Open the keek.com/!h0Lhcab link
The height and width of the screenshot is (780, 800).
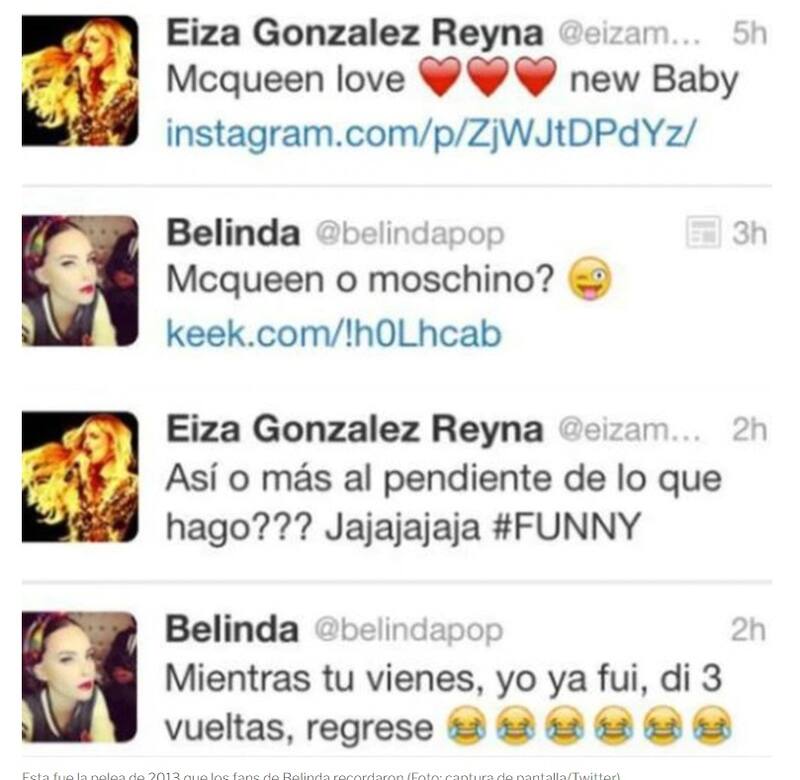(334, 333)
